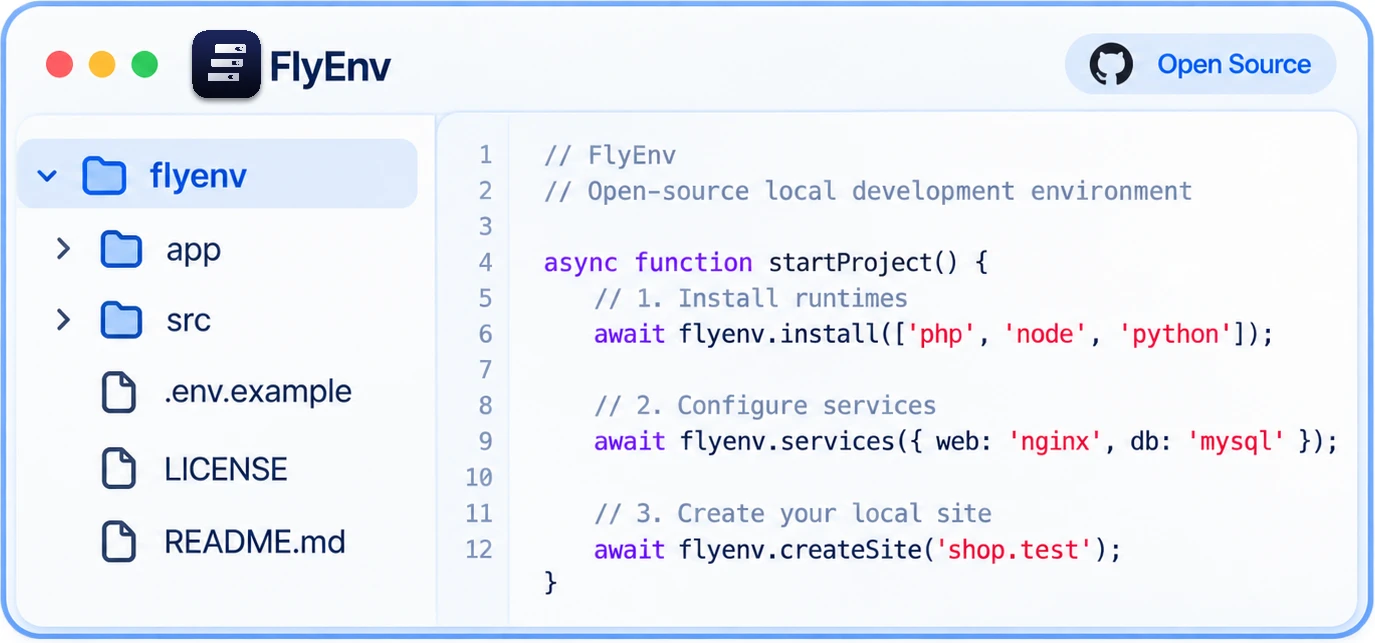The height and width of the screenshot is (643, 1375).
Task: Open the README.md file
Action: pos(255,542)
